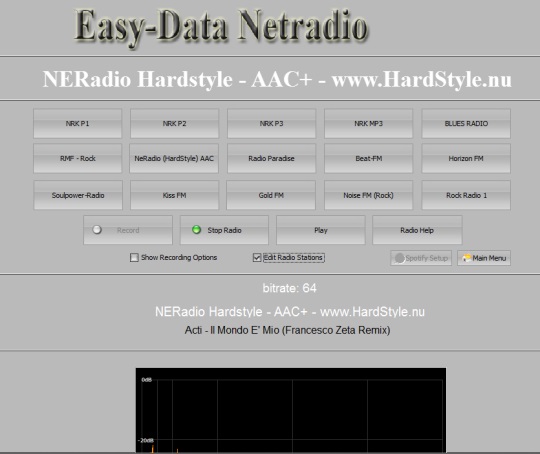Open the Horizon FM station

pos(466,158)
